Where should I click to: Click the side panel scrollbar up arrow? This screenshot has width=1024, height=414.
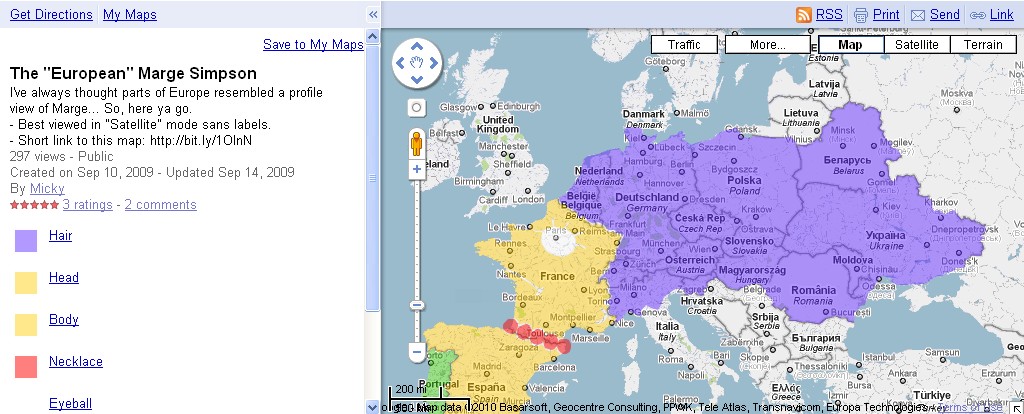[372, 36]
